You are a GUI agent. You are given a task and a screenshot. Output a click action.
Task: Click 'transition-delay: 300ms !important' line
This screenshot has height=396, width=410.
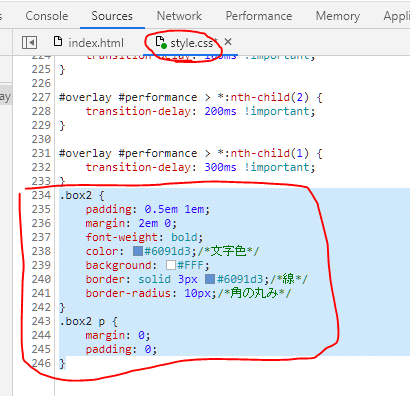click(200, 167)
